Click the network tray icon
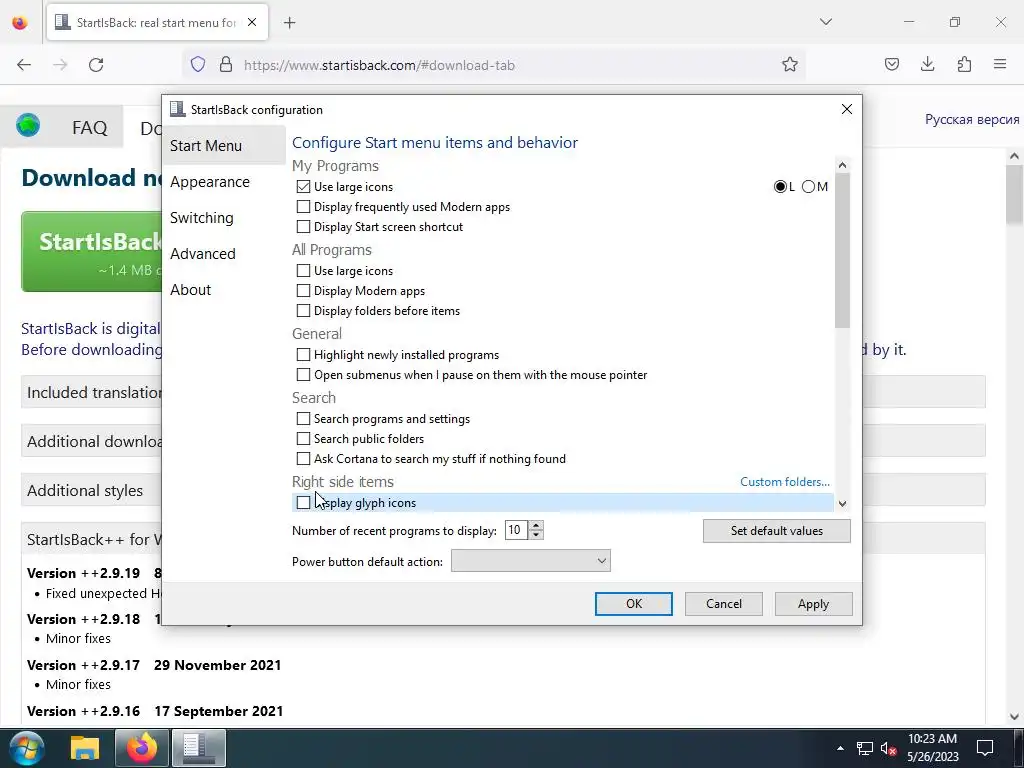Viewport: 1024px width, 768px height. click(865, 748)
